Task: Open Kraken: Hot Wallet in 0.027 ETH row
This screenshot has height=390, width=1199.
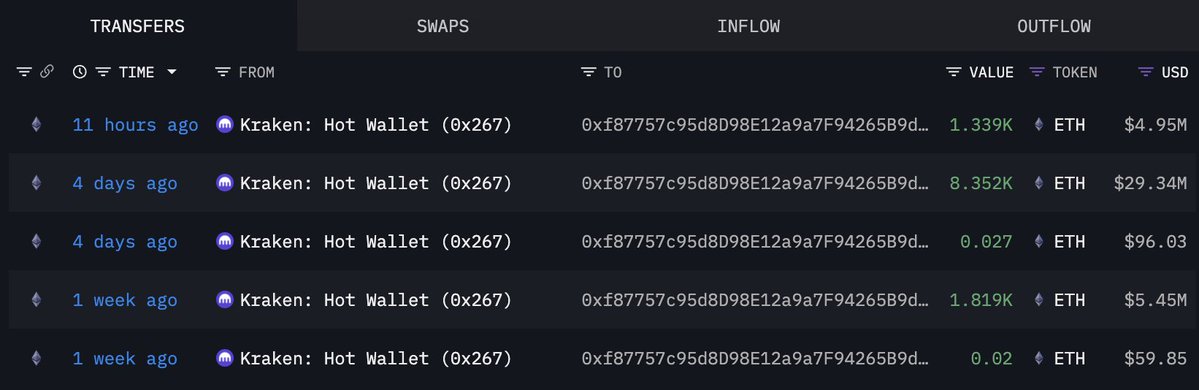Action: point(375,242)
